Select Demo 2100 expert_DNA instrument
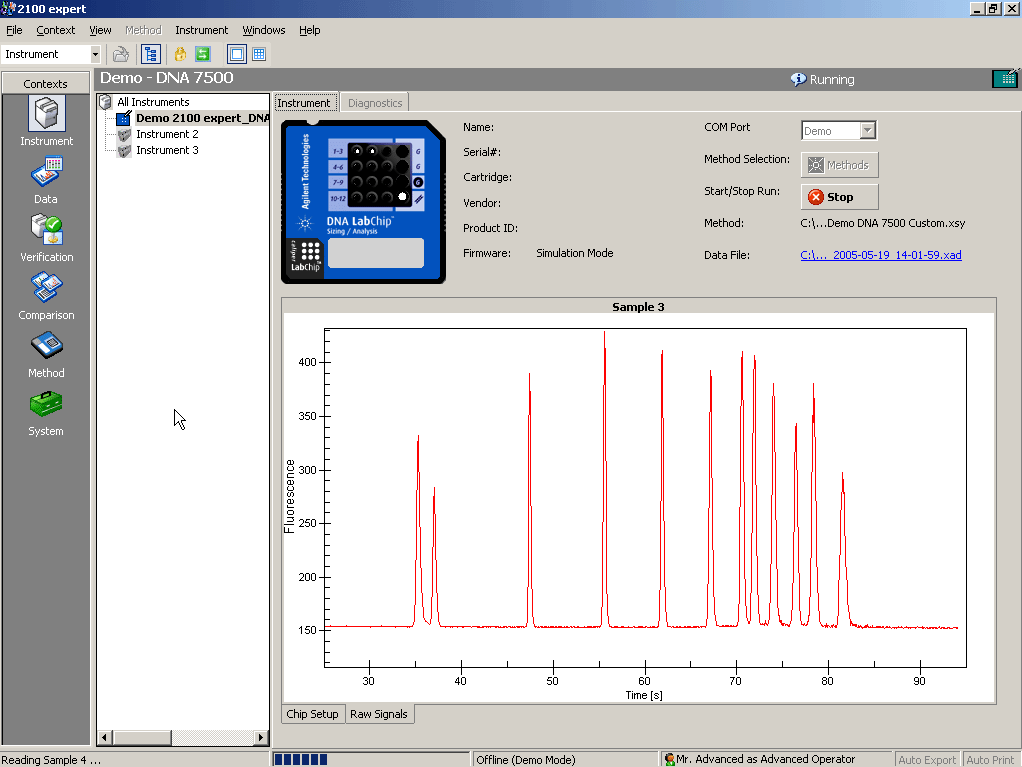 click(203, 118)
